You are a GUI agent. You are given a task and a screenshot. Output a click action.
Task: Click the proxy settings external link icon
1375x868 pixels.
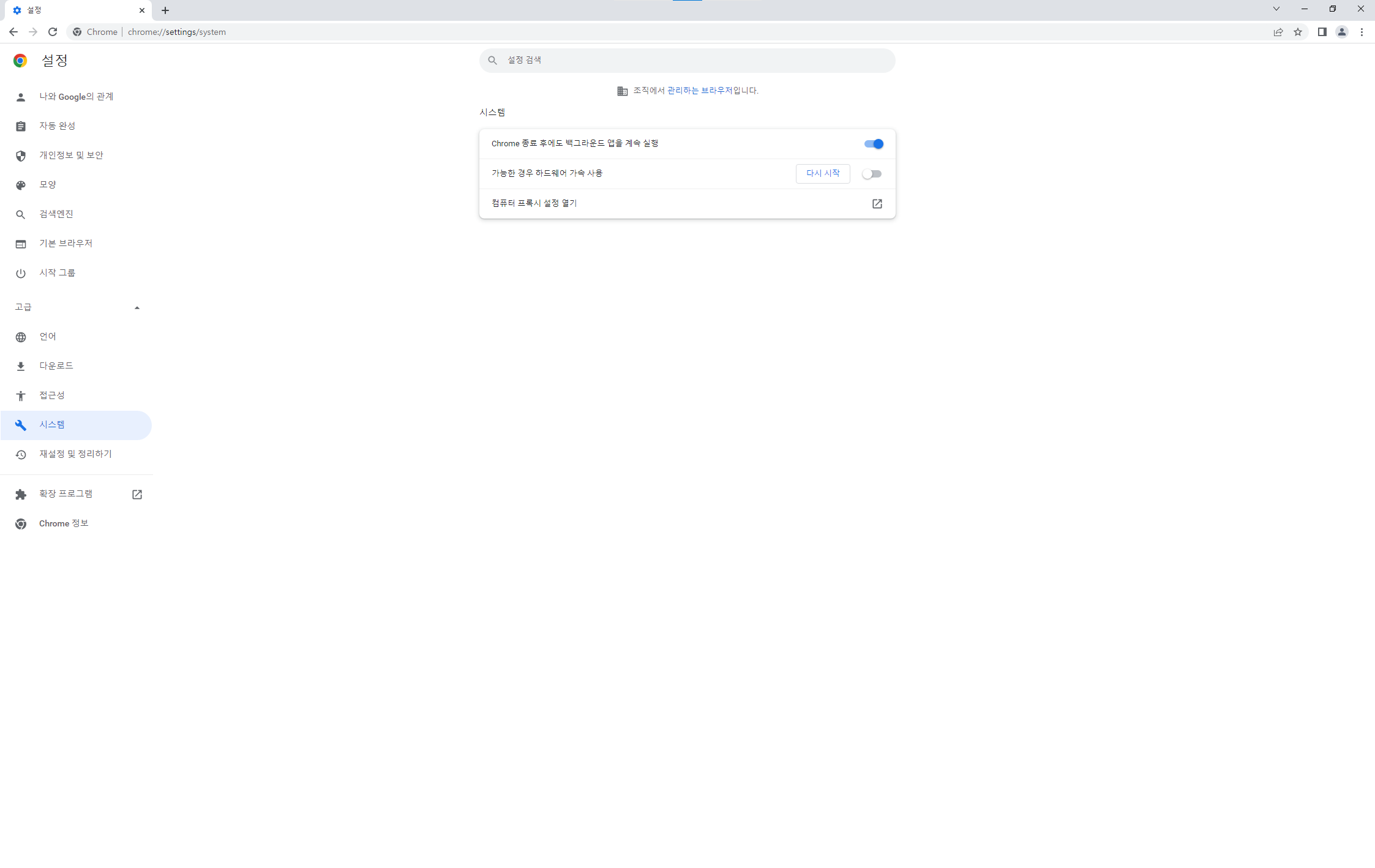click(x=877, y=203)
